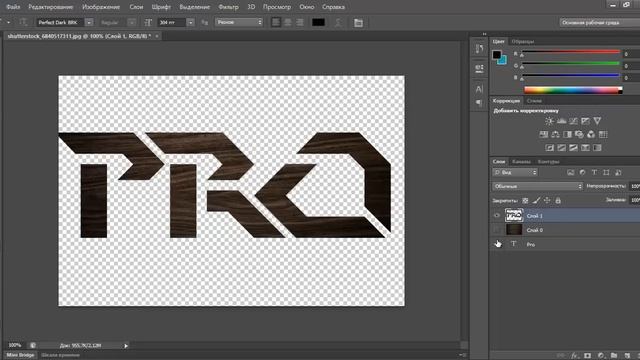Click the warp text icon
Viewport: 640px width, 360px height.
click(338, 22)
